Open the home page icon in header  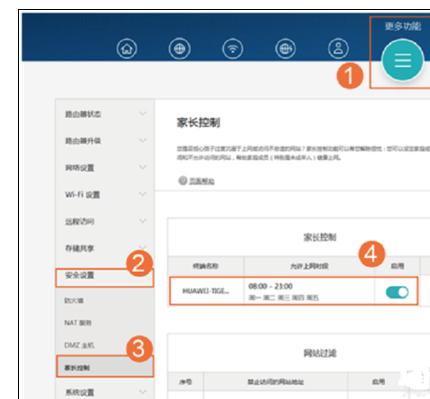pos(127,49)
